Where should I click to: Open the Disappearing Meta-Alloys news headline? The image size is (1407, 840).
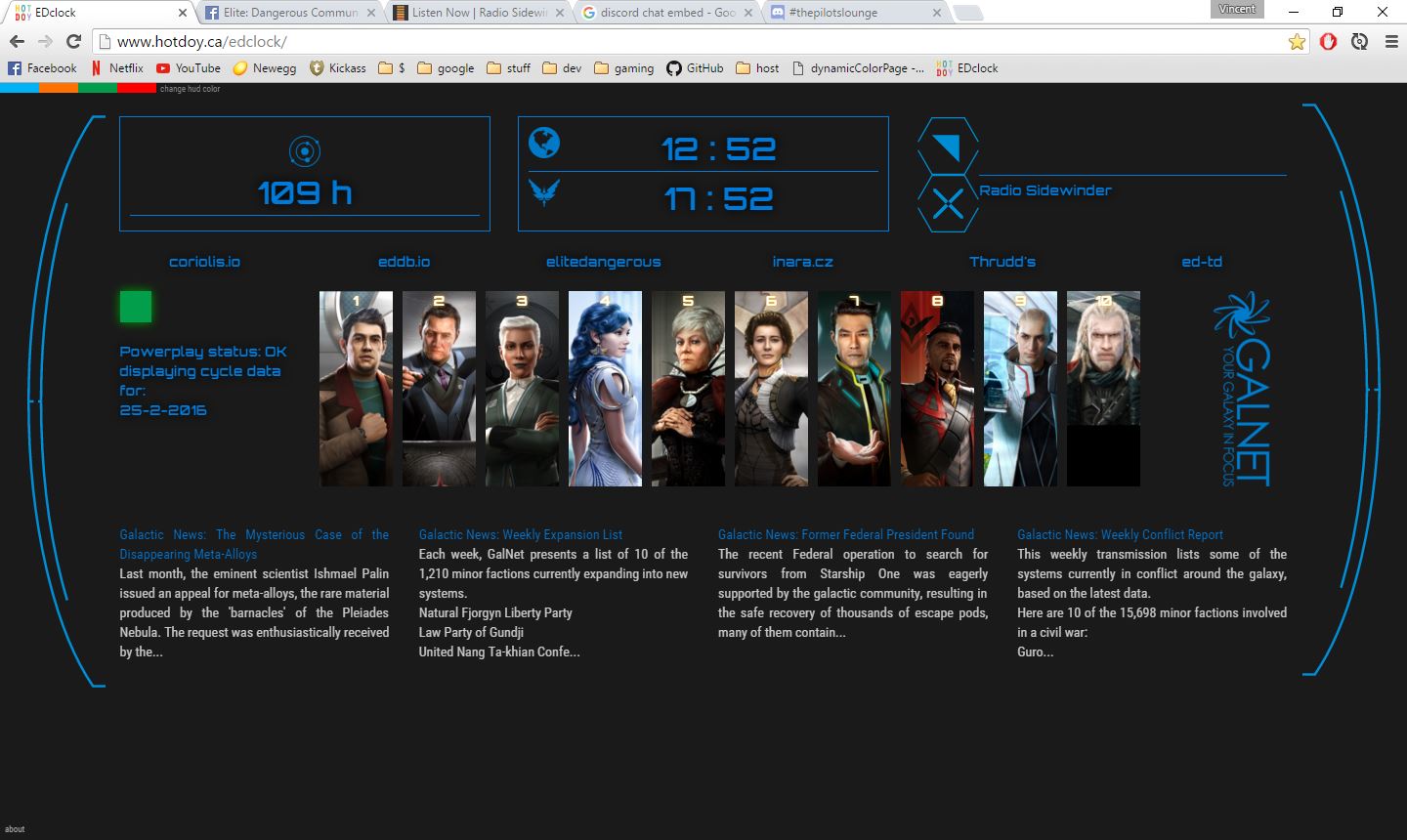(254, 544)
